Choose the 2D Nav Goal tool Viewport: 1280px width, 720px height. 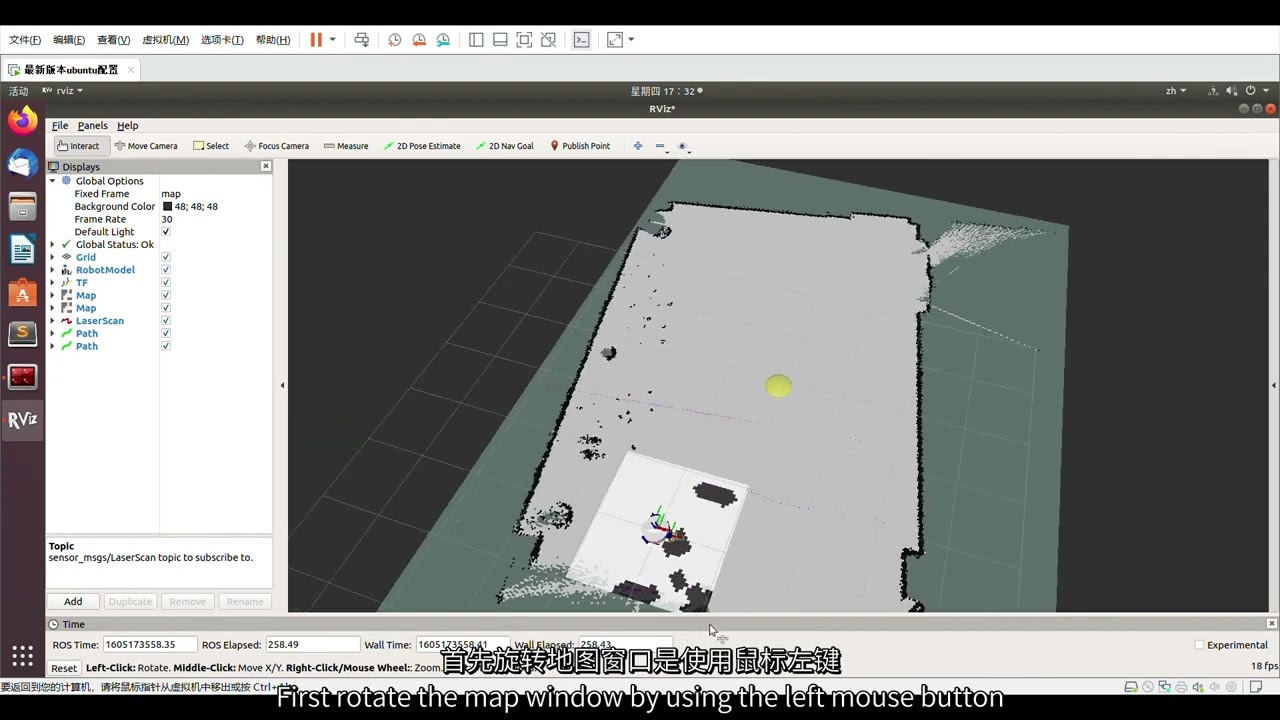505,146
